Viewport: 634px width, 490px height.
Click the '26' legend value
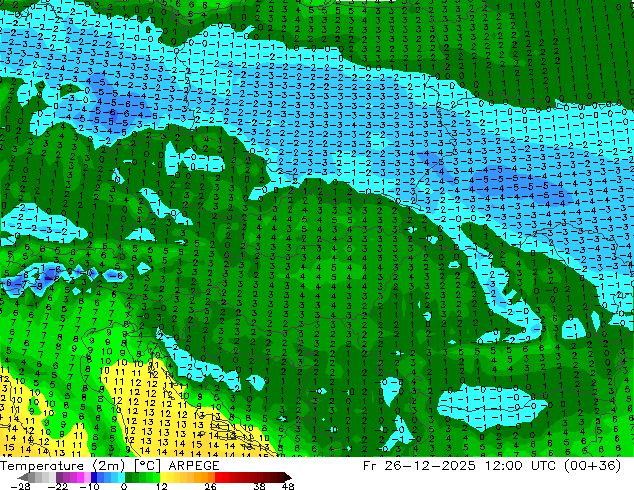coord(210,486)
